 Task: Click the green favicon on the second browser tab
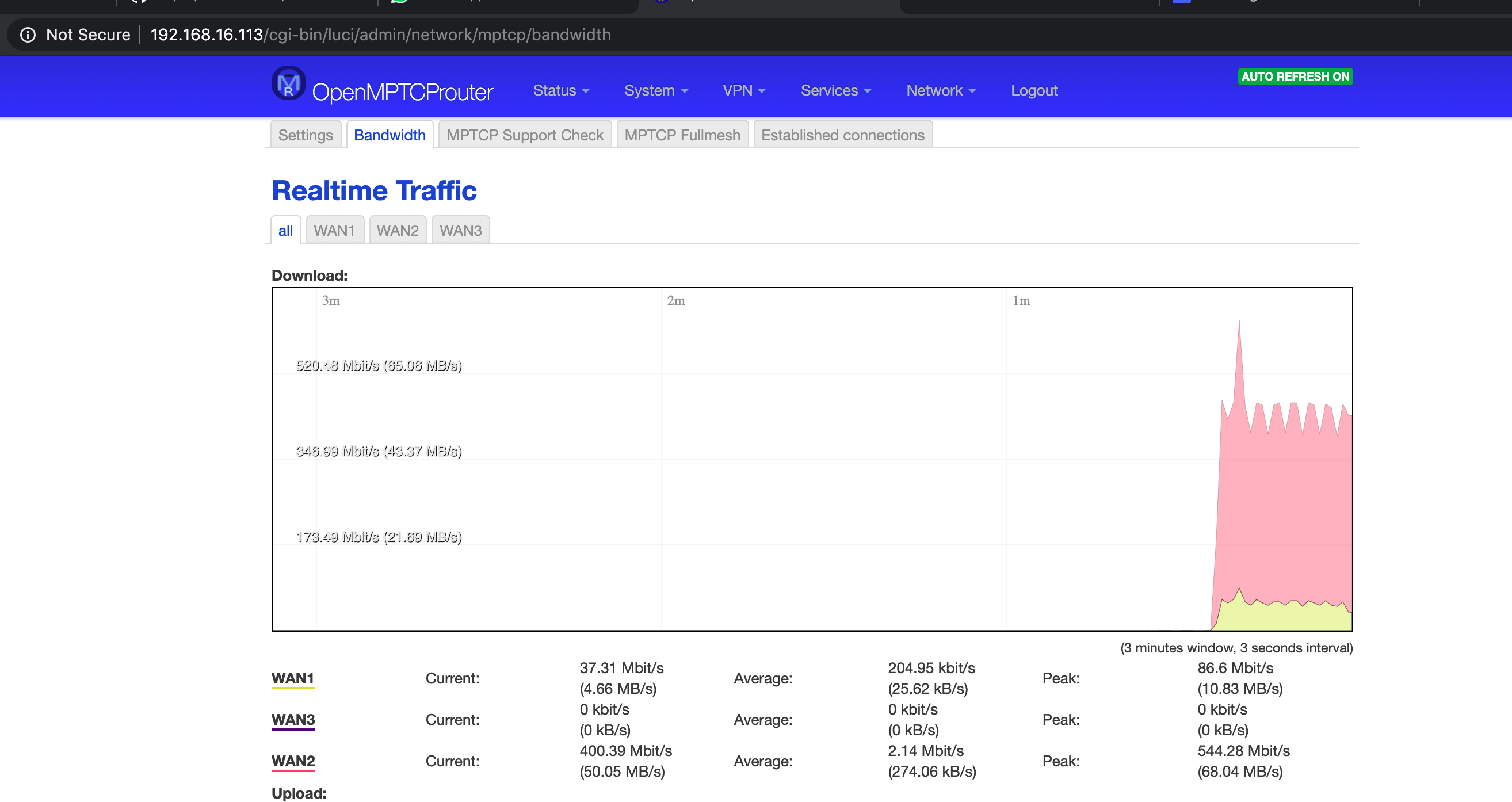coord(399,2)
